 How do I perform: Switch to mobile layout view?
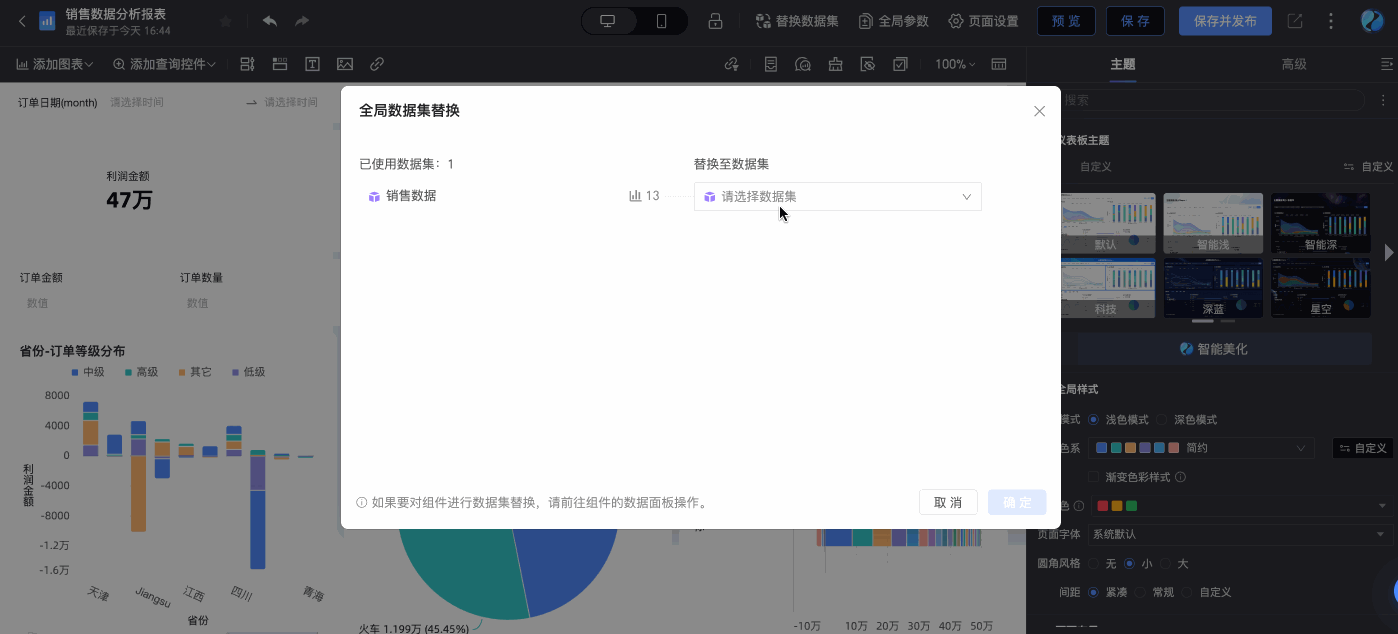tap(661, 21)
